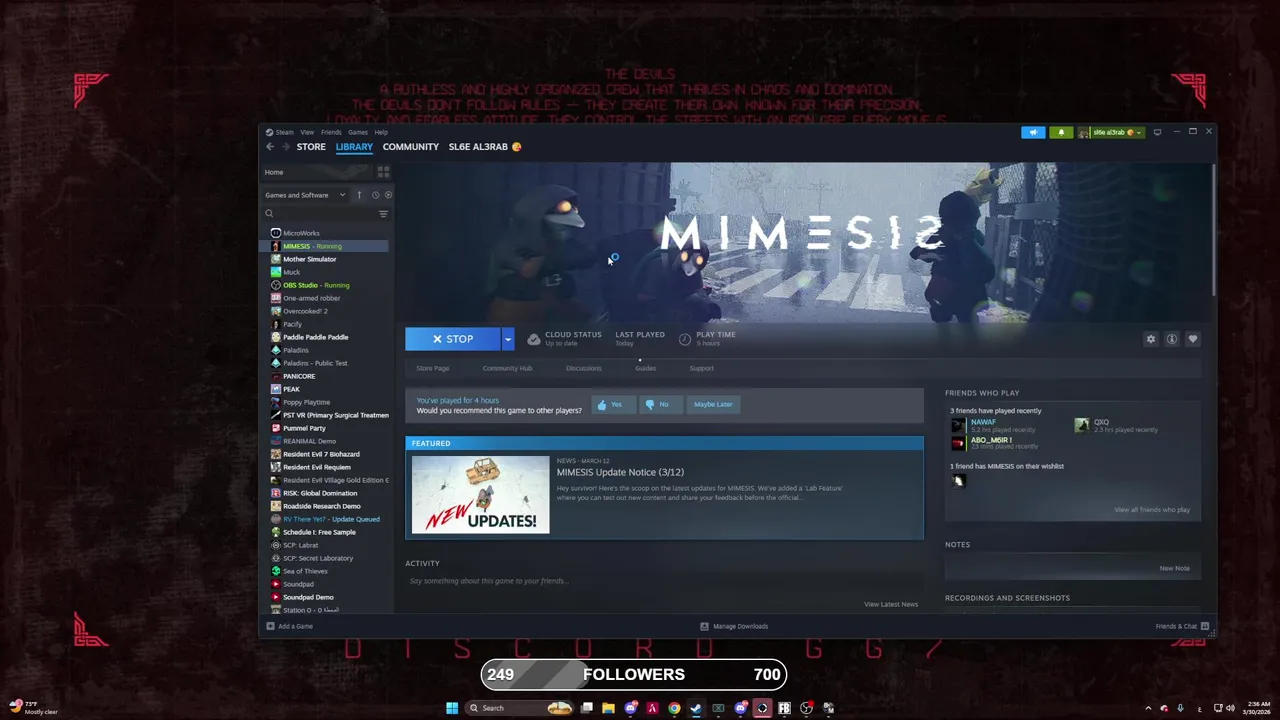Open the Community Hub link
The height and width of the screenshot is (720, 1280).
(x=507, y=368)
